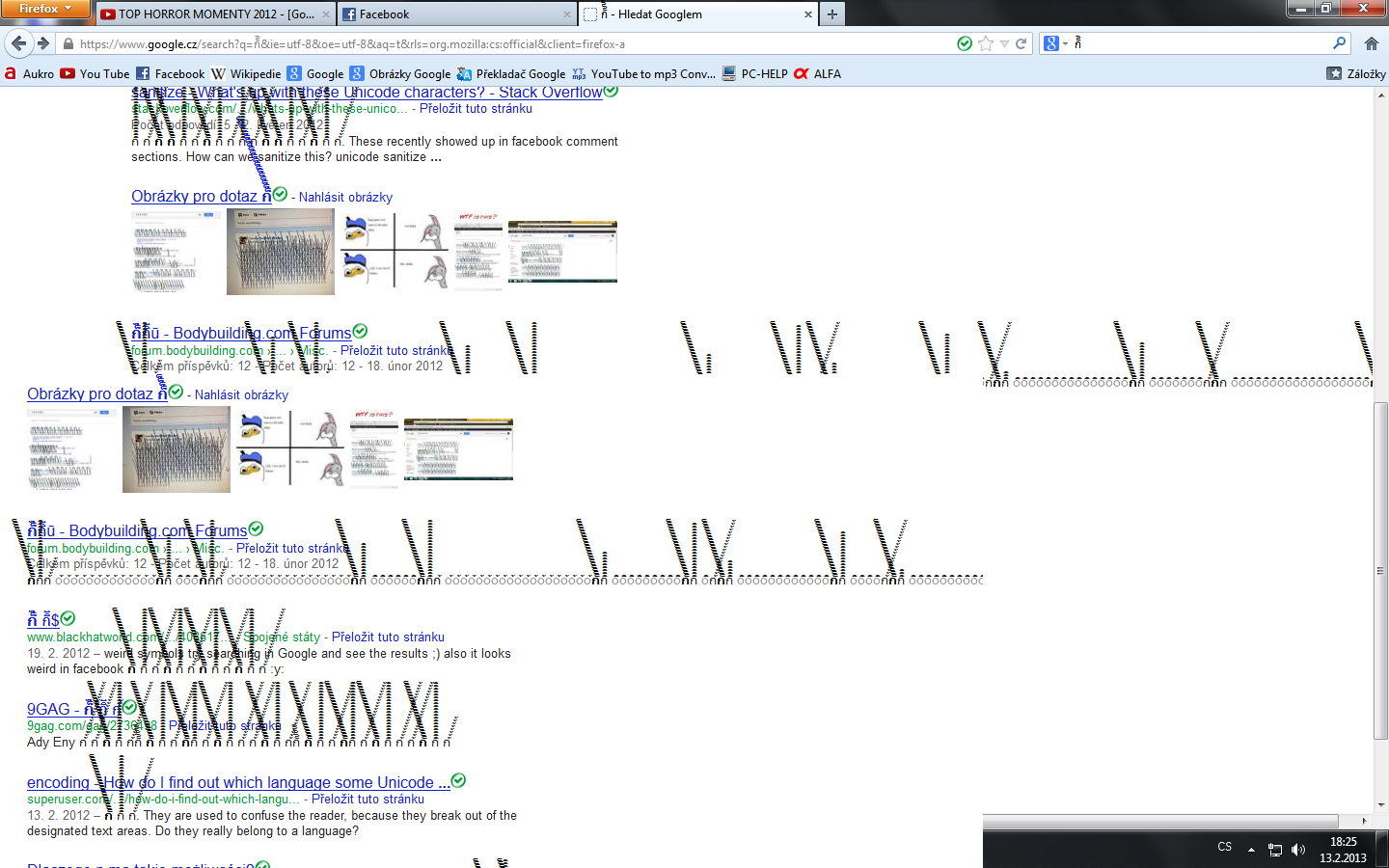
Task: Click the green check beside the 9GAG result
Action: pyautogui.click(x=129, y=707)
